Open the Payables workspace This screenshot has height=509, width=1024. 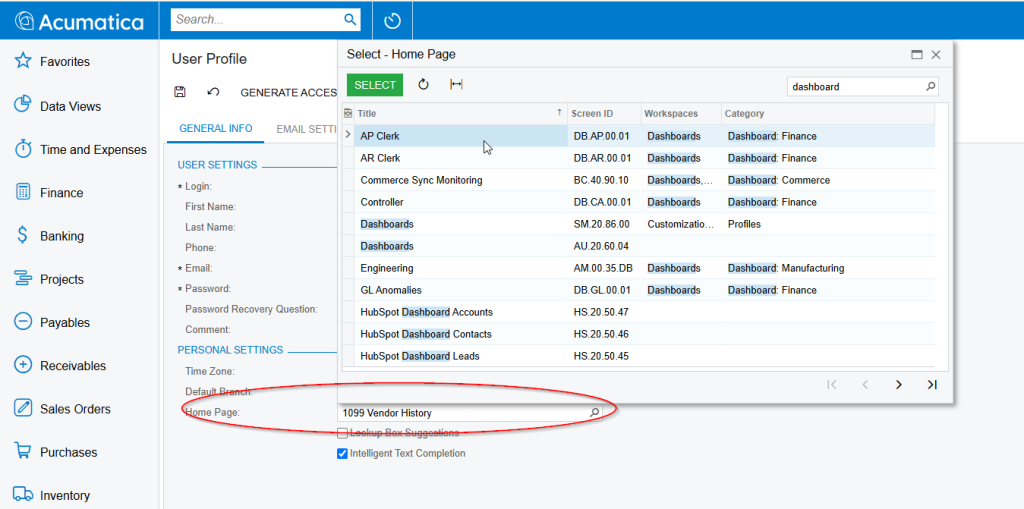pyautogui.click(x=52, y=322)
